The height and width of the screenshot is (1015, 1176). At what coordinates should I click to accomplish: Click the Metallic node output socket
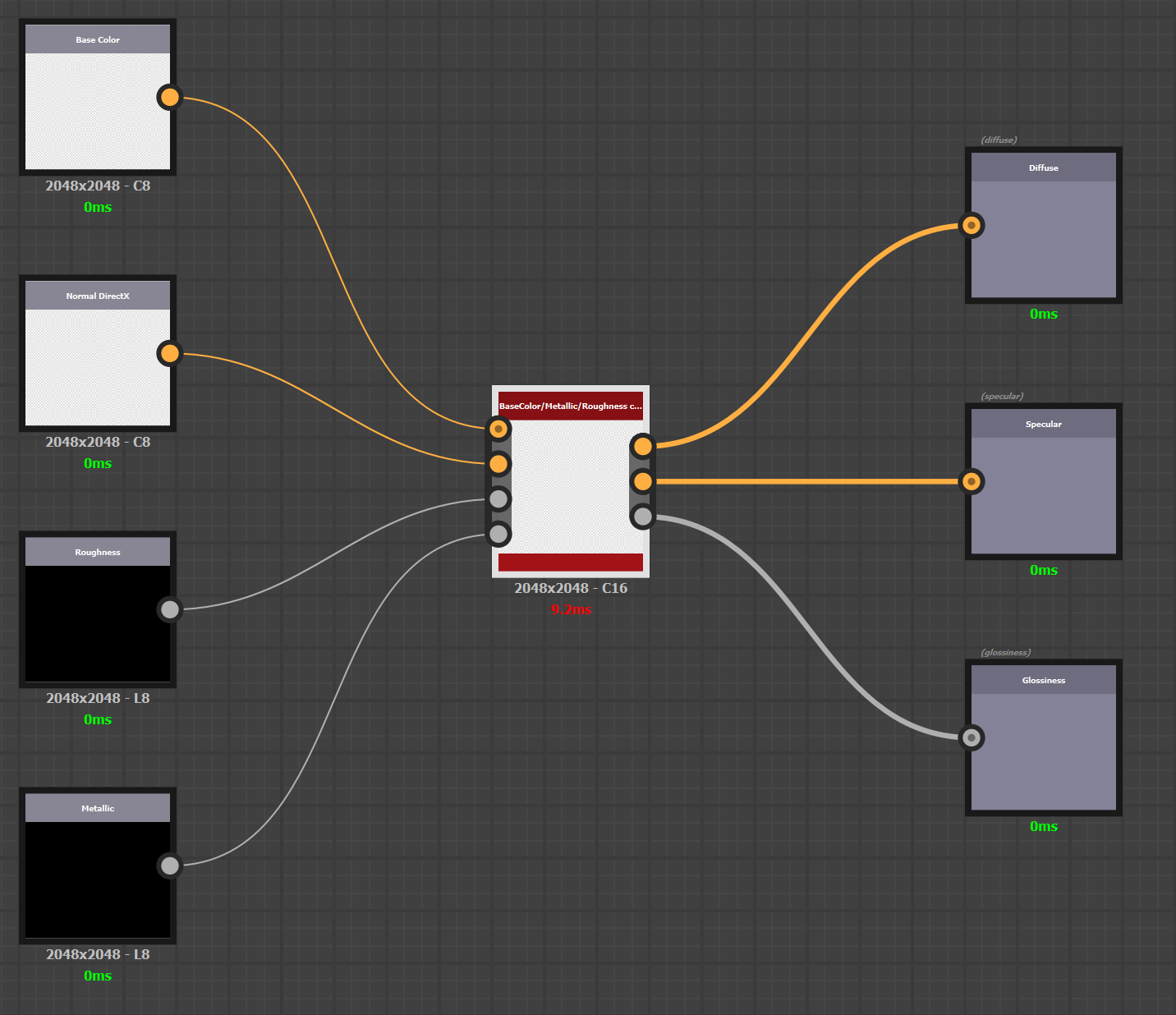coord(169,866)
